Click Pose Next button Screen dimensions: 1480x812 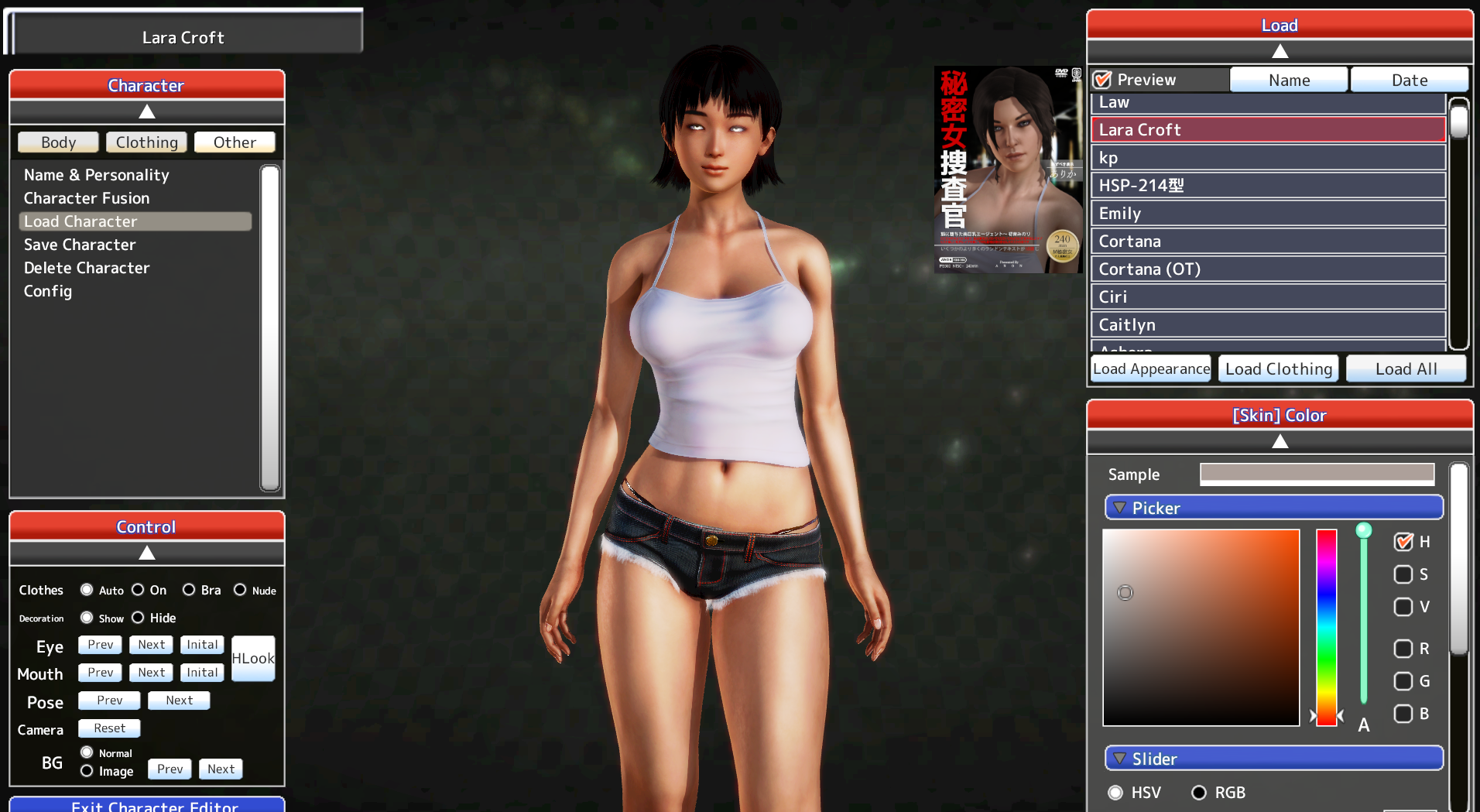pos(180,701)
